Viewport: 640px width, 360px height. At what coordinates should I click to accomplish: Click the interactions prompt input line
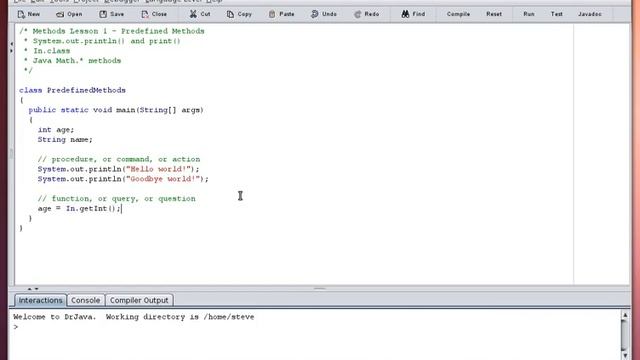coord(314,327)
